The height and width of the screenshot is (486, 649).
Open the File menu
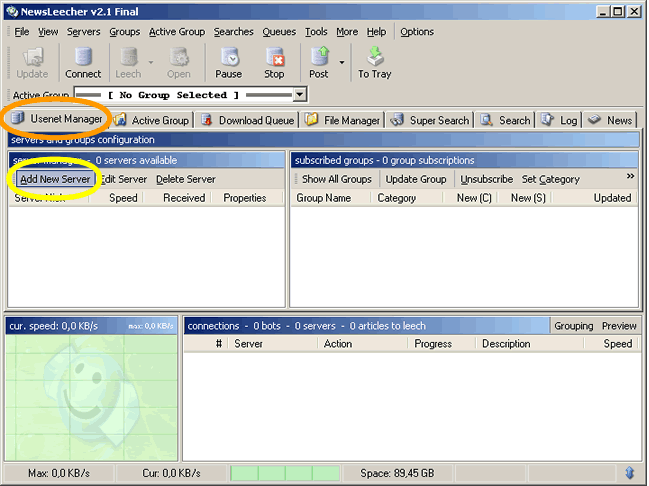pyautogui.click(x=22, y=31)
